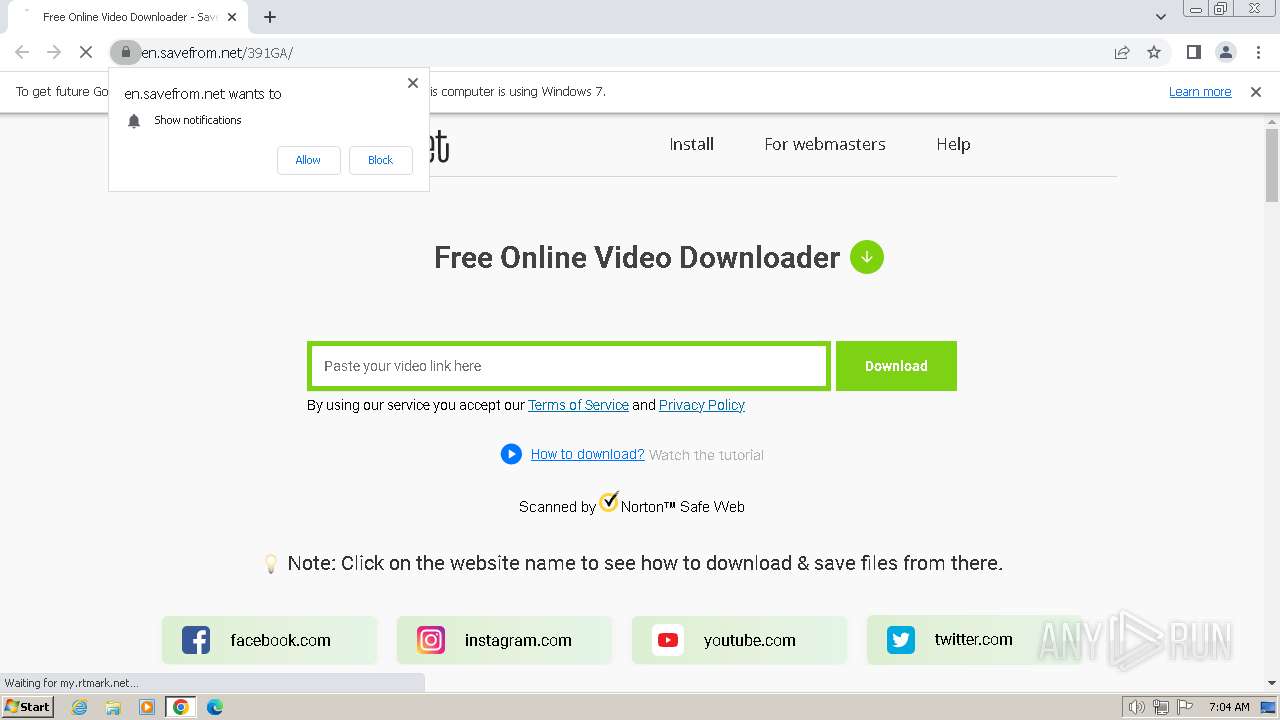Click the site lock icon
The width and height of the screenshot is (1280, 720).
(x=125, y=52)
